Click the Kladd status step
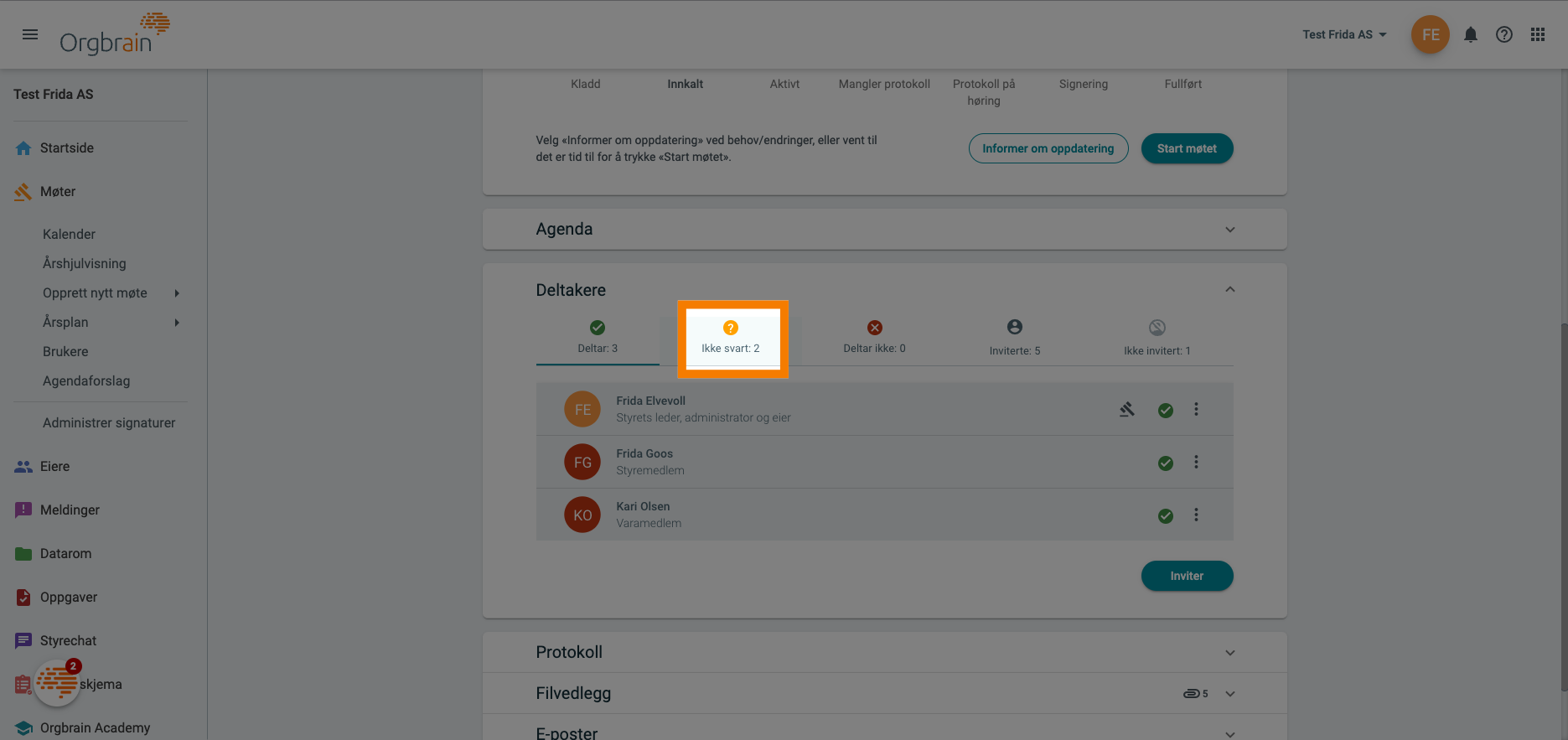This screenshot has height=740, width=1568. pos(585,84)
